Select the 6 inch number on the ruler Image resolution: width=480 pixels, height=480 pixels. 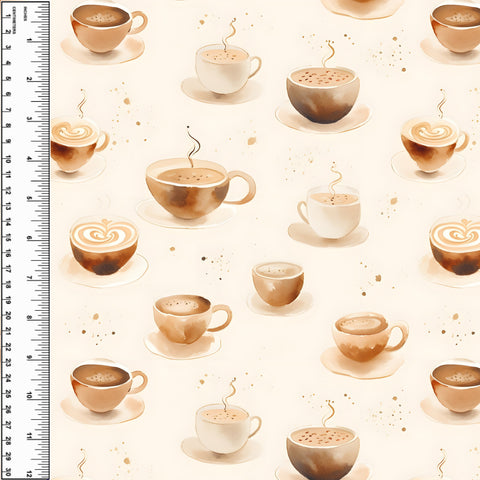(x=30, y=238)
